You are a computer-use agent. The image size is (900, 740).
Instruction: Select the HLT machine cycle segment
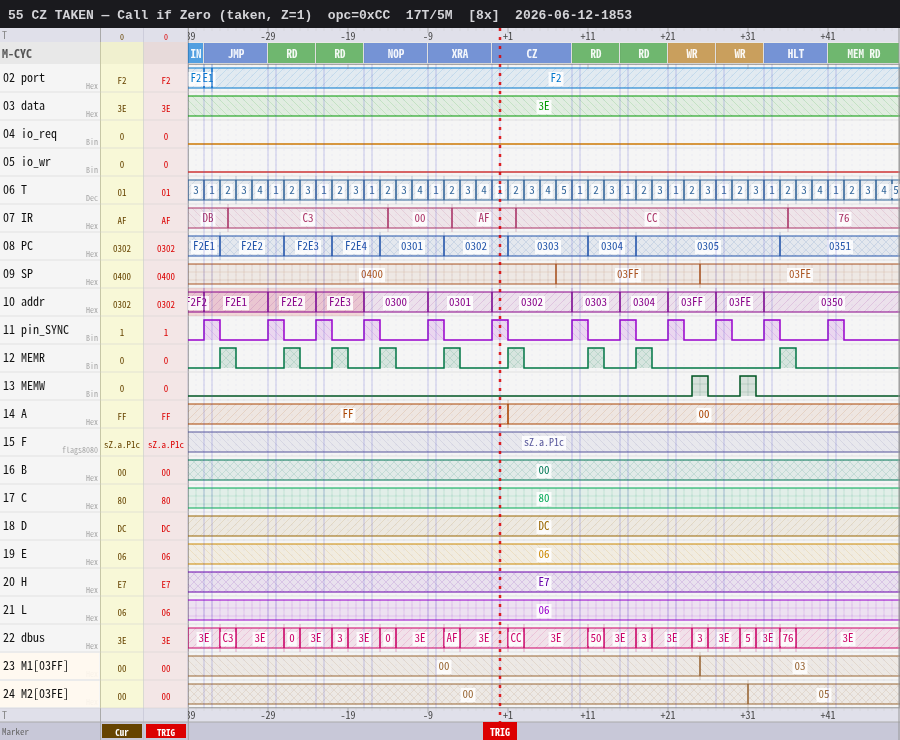[796, 54]
